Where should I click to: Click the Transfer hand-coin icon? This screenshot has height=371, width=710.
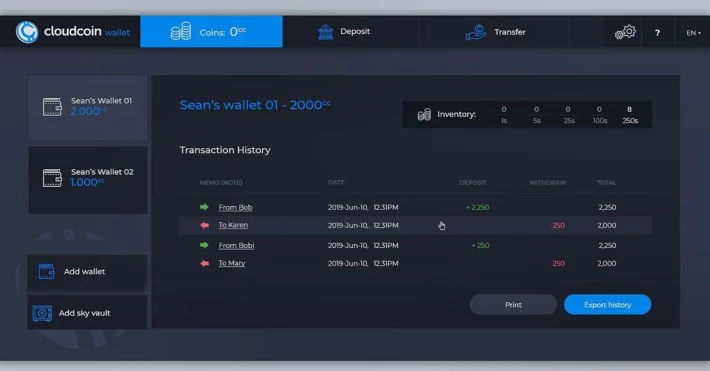(x=475, y=32)
